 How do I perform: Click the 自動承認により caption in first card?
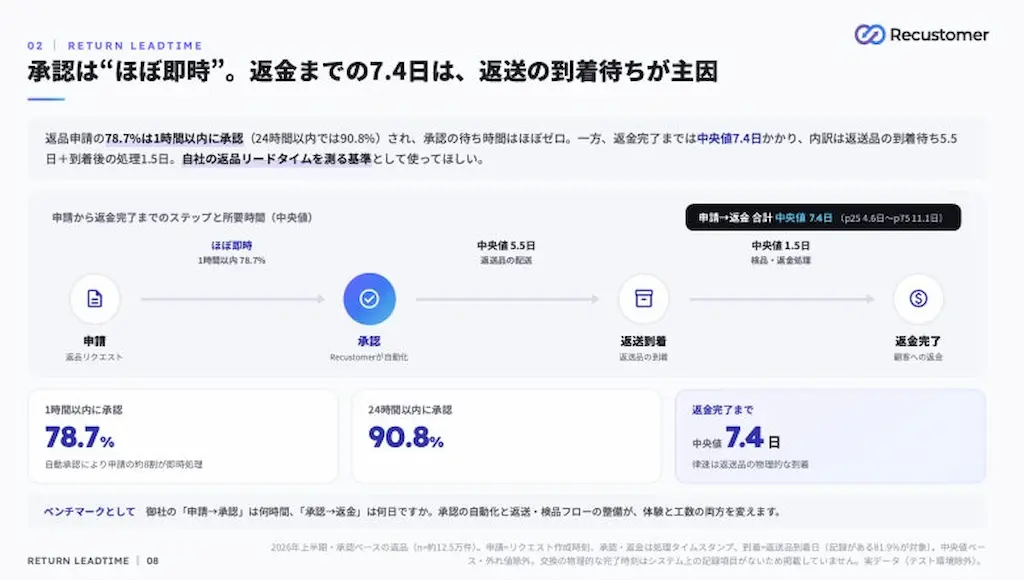coord(123,464)
